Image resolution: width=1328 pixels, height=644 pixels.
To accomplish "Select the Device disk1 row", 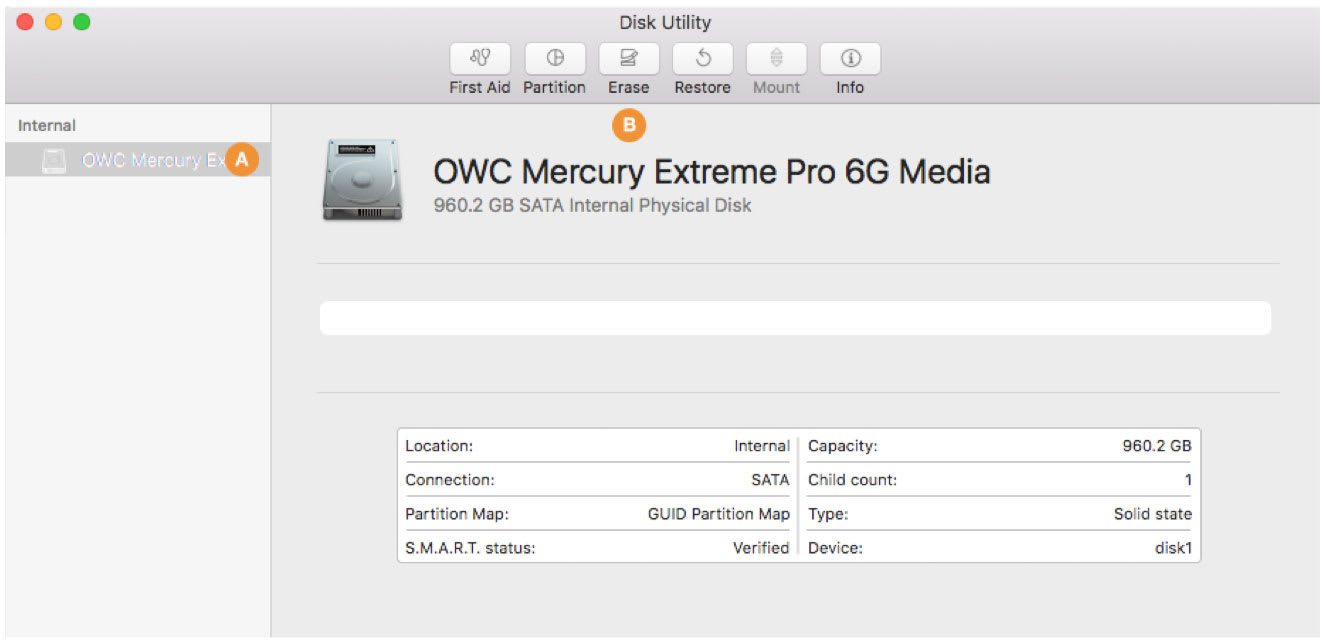I will coord(999,548).
